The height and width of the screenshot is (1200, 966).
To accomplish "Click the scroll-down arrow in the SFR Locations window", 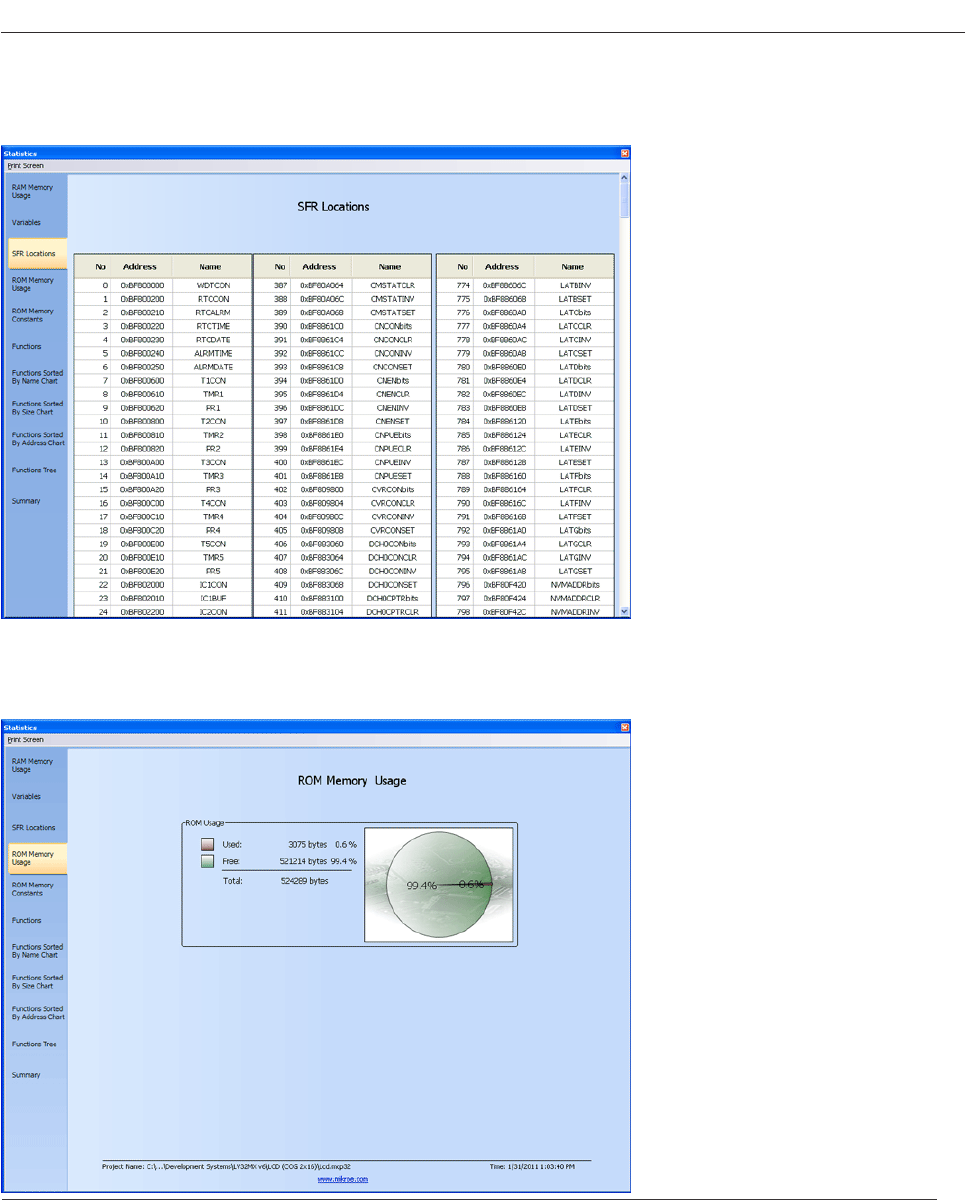I will (x=626, y=610).
